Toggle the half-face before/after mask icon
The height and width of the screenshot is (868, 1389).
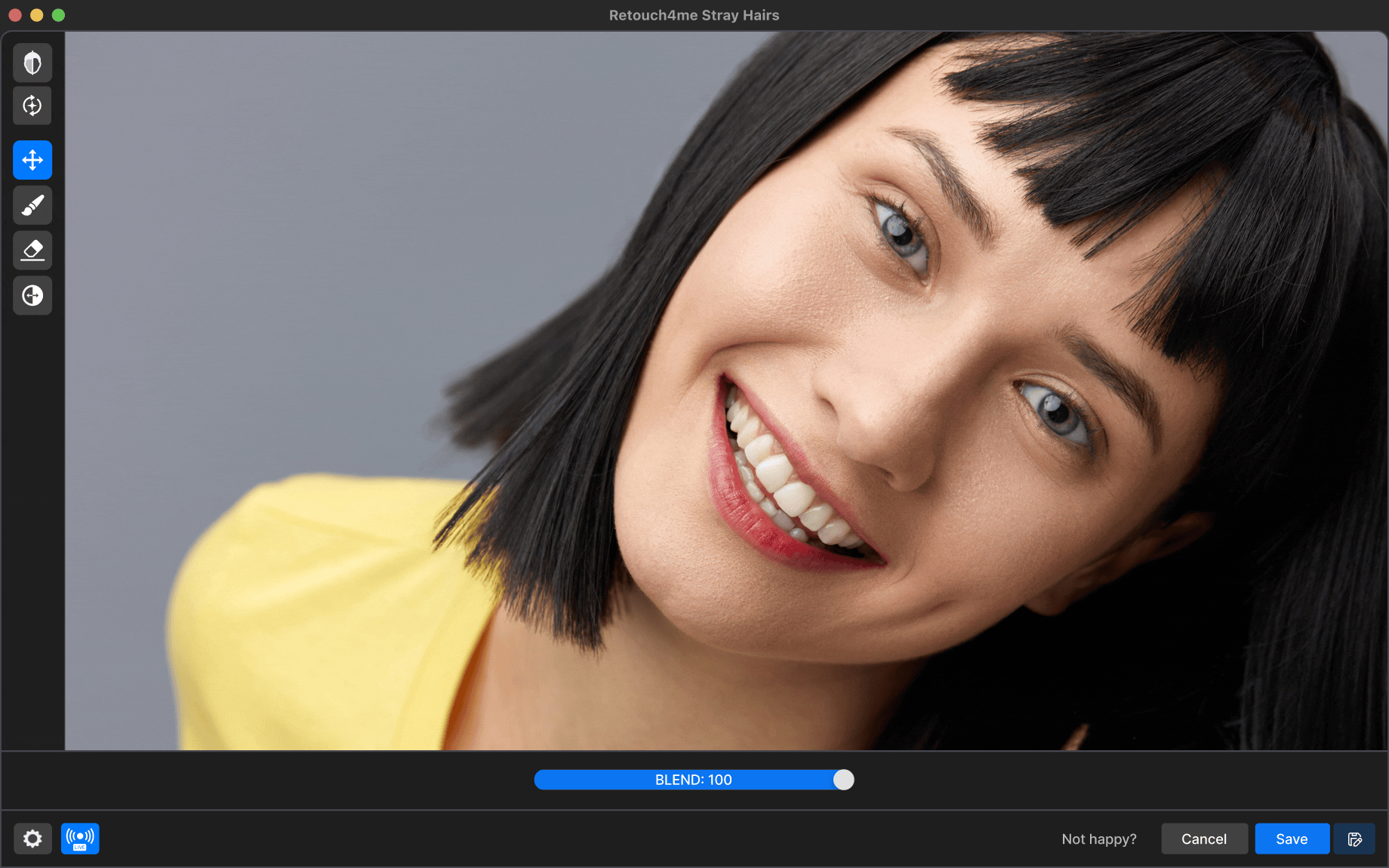(32, 63)
